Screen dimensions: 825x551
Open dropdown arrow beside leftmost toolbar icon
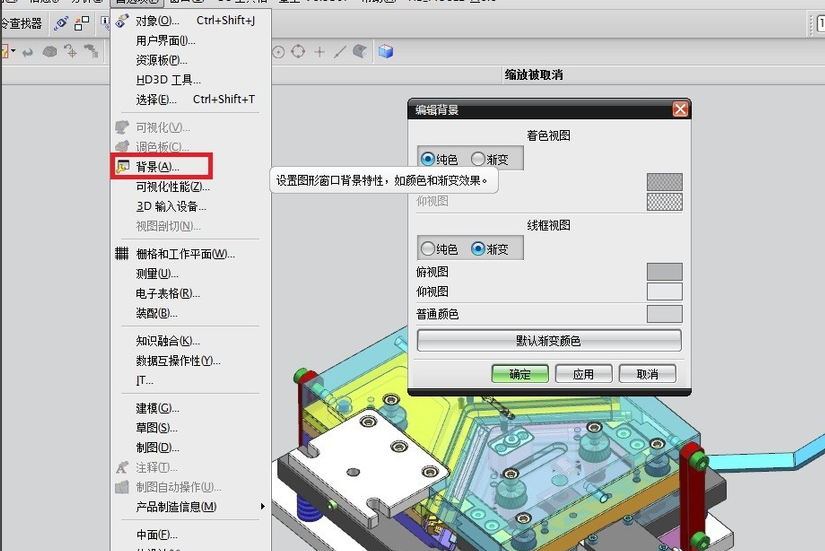tap(13, 52)
